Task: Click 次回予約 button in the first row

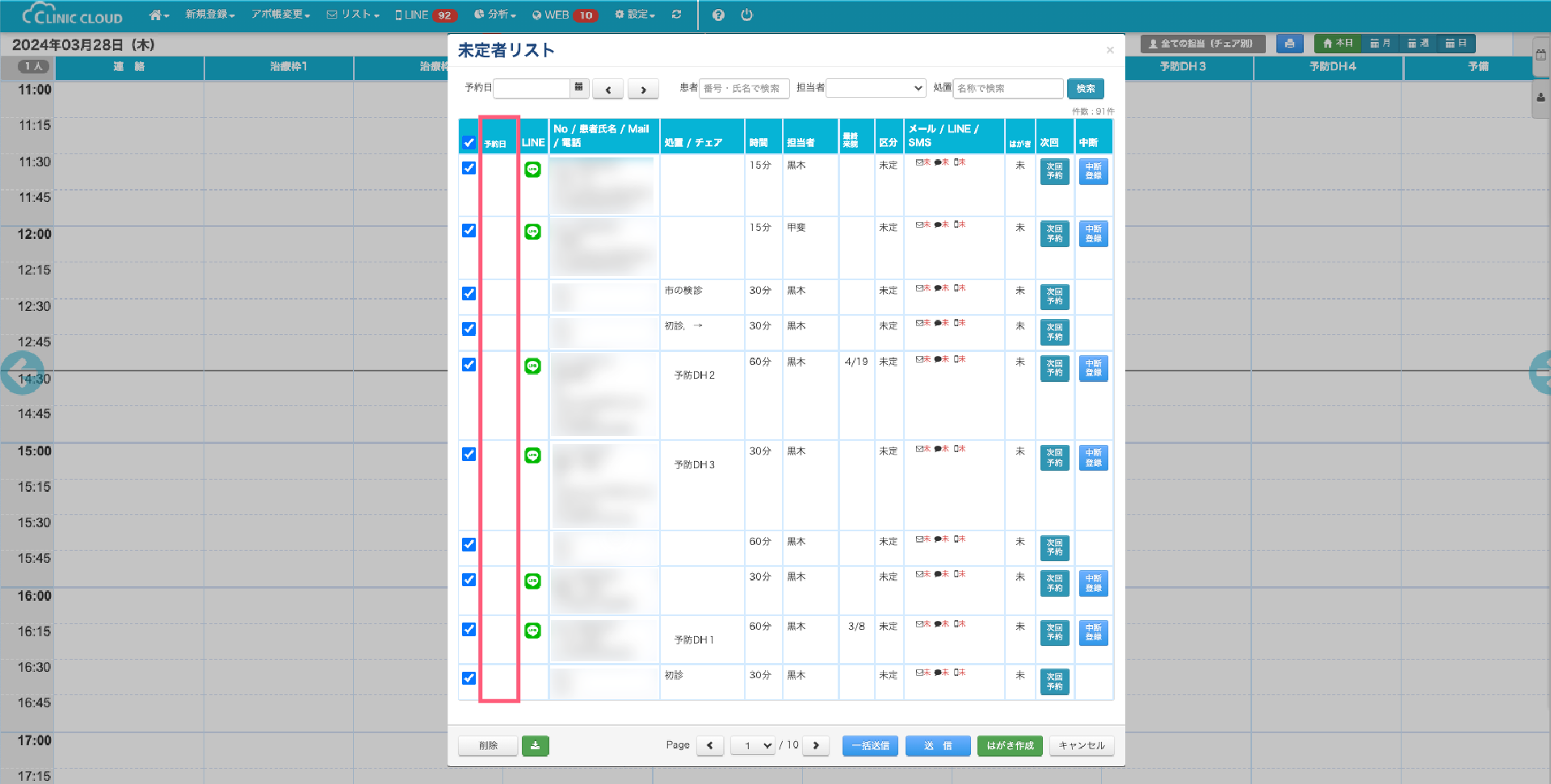Action: click(x=1054, y=171)
